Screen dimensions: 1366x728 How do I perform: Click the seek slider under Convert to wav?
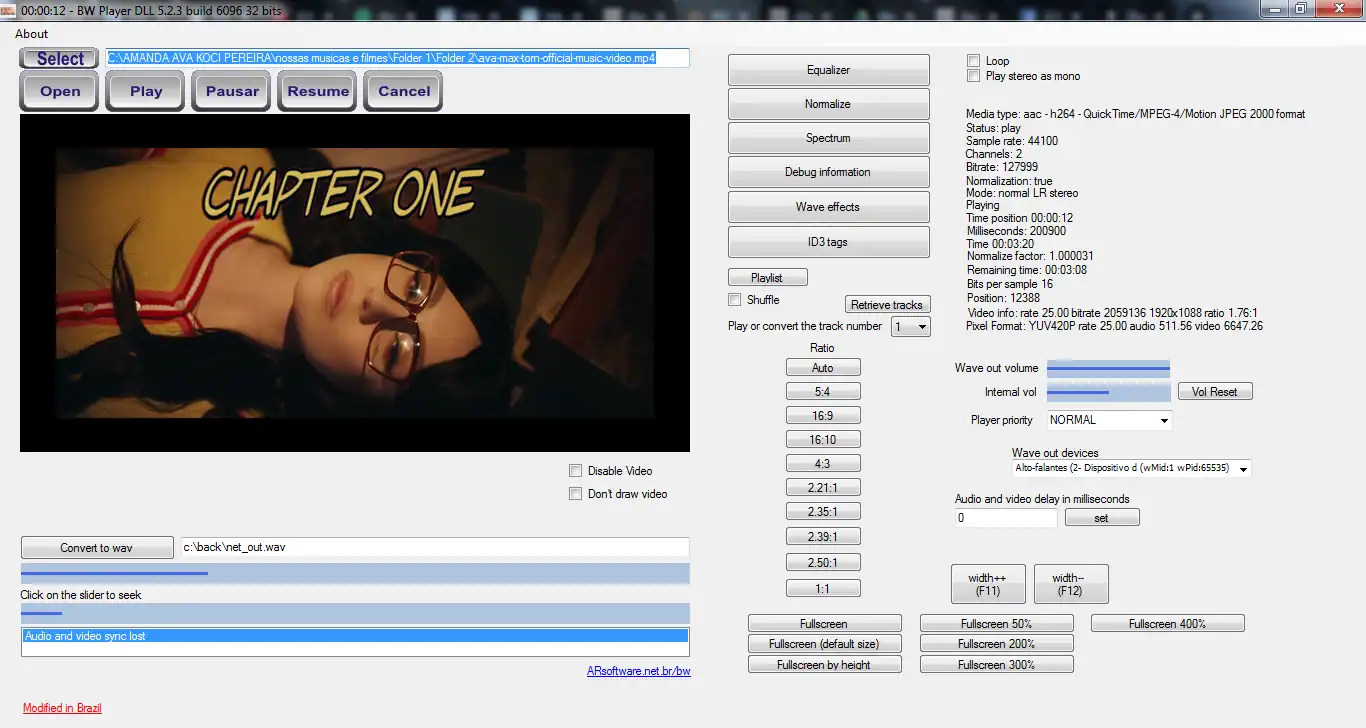tap(355, 574)
